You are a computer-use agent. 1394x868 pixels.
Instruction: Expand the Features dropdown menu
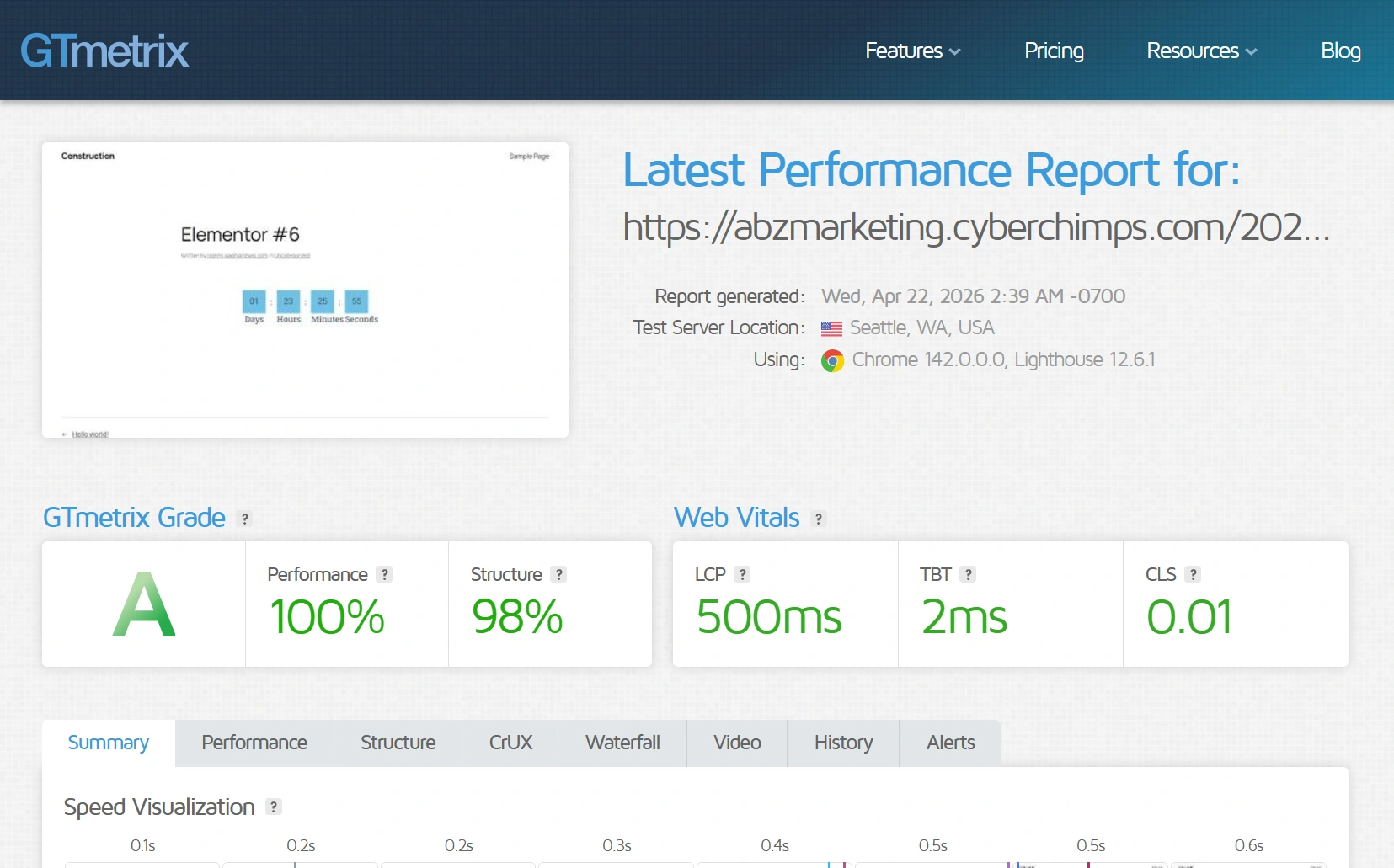(912, 51)
